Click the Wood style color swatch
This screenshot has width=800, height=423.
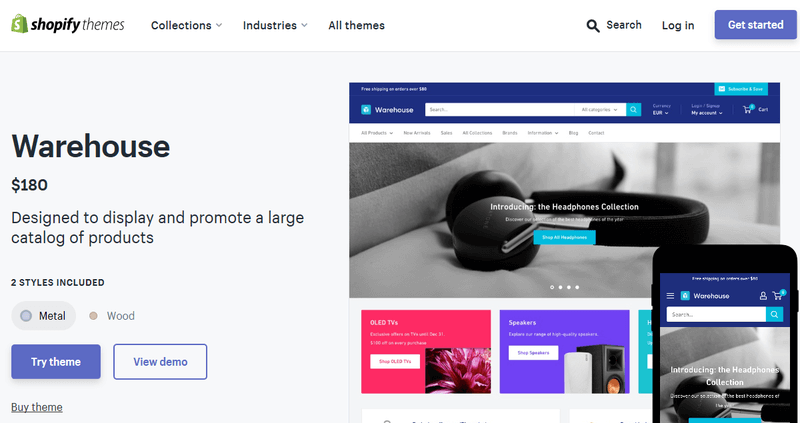tap(93, 316)
